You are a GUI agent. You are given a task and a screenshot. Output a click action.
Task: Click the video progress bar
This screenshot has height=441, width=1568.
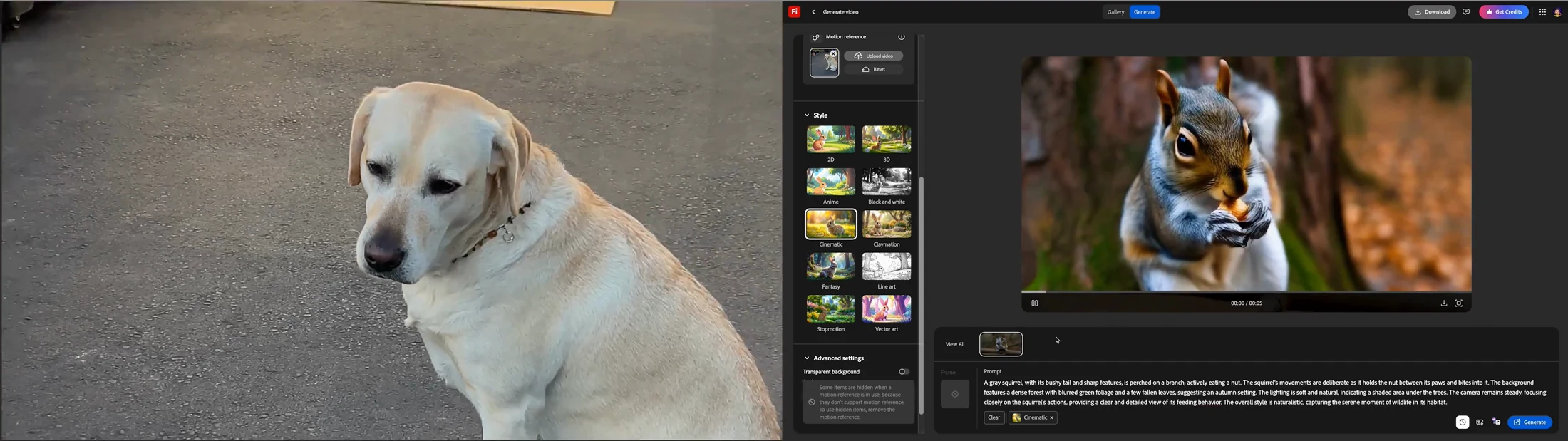[1246, 291]
